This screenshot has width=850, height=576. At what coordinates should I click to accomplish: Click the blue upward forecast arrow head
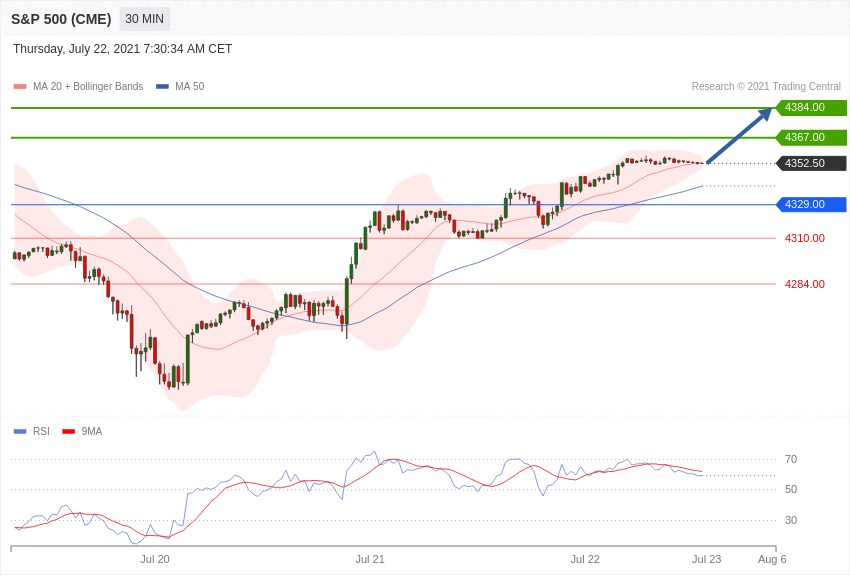click(x=765, y=114)
